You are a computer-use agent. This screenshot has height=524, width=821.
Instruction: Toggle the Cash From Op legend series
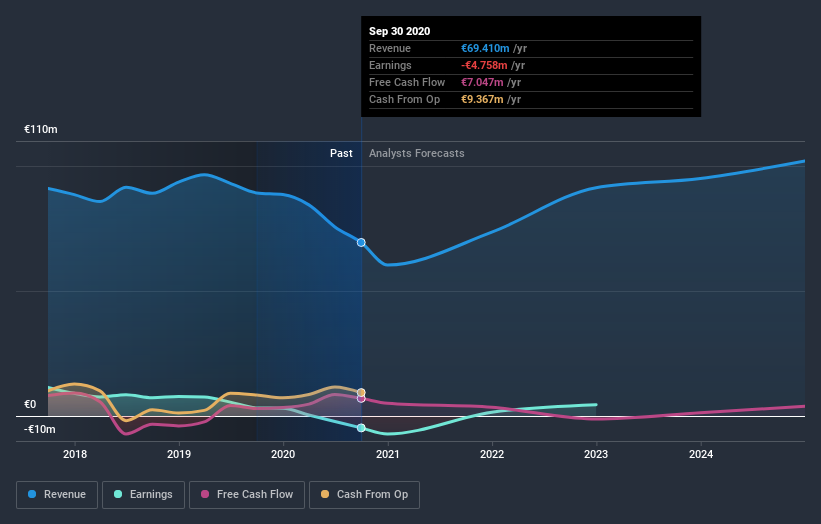(364, 495)
